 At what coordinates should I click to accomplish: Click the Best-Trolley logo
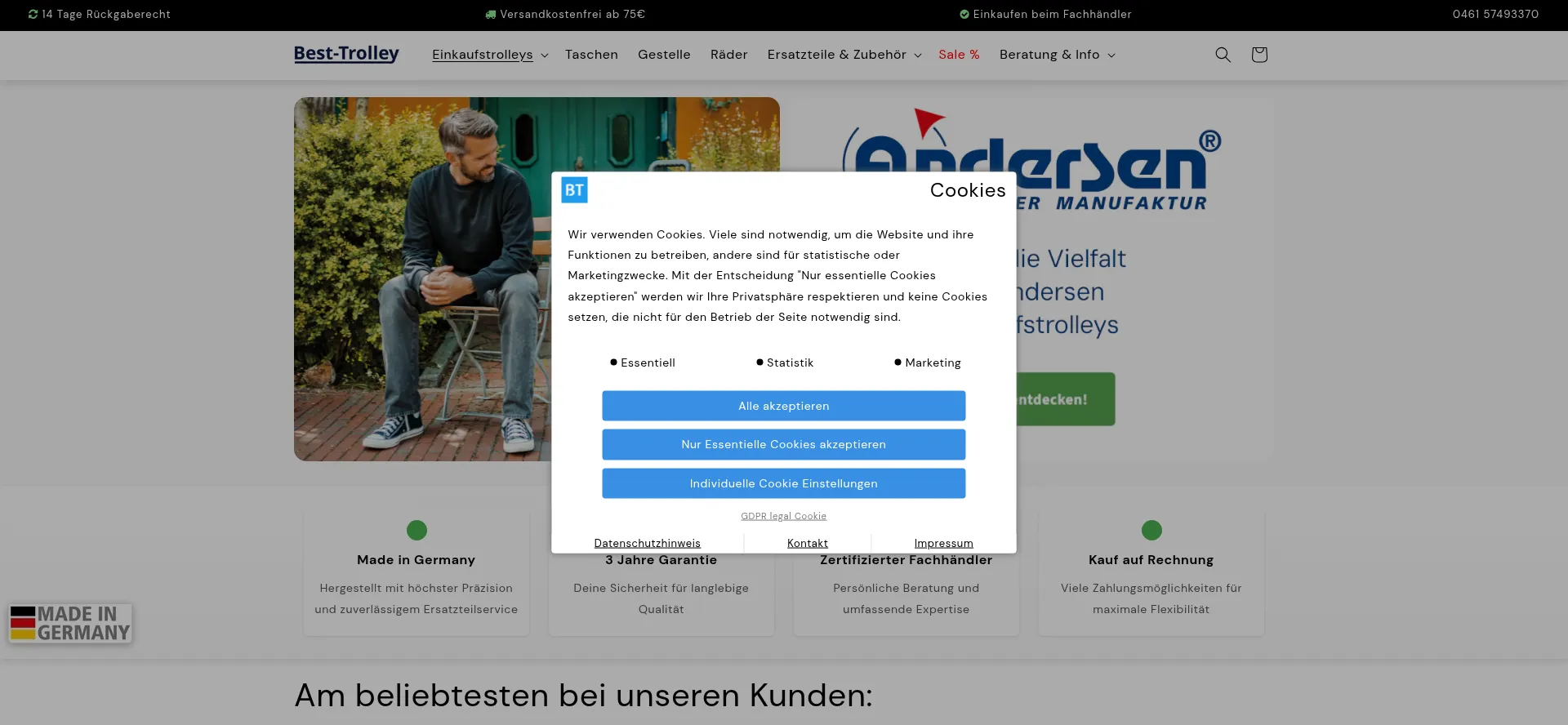click(346, 54)
